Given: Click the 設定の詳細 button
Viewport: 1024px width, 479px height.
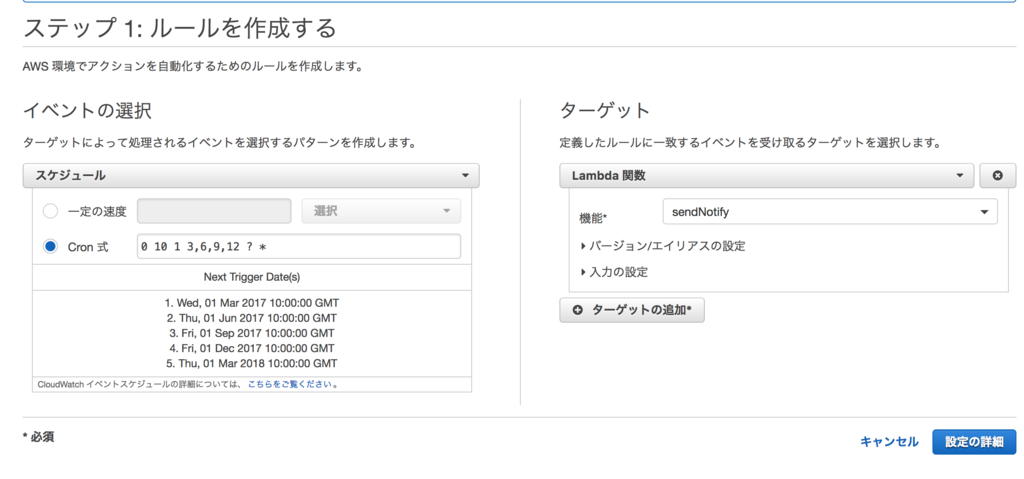Looking at the screenshot, I should (974, 442).
